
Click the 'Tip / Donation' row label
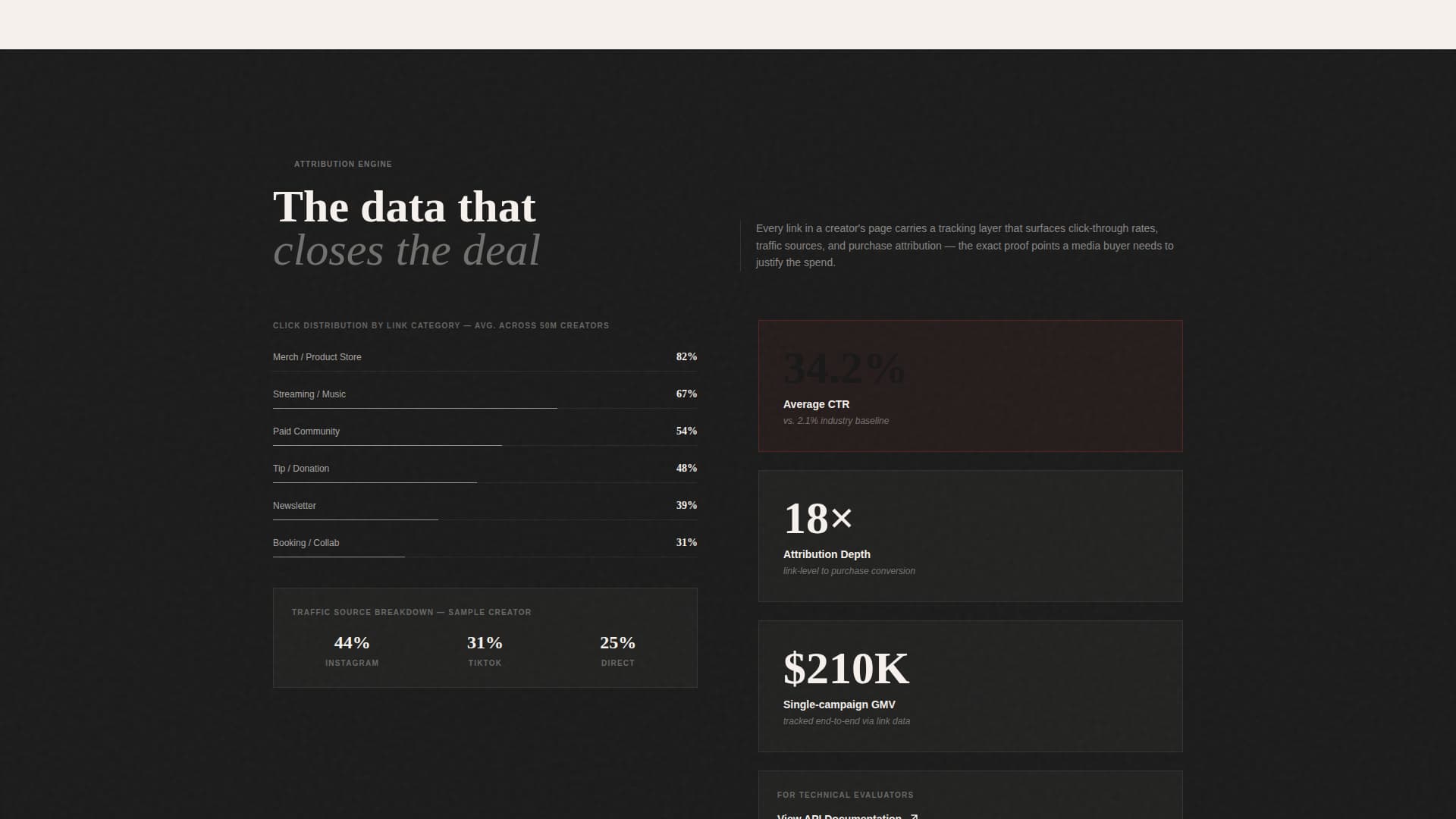point(301,469)
